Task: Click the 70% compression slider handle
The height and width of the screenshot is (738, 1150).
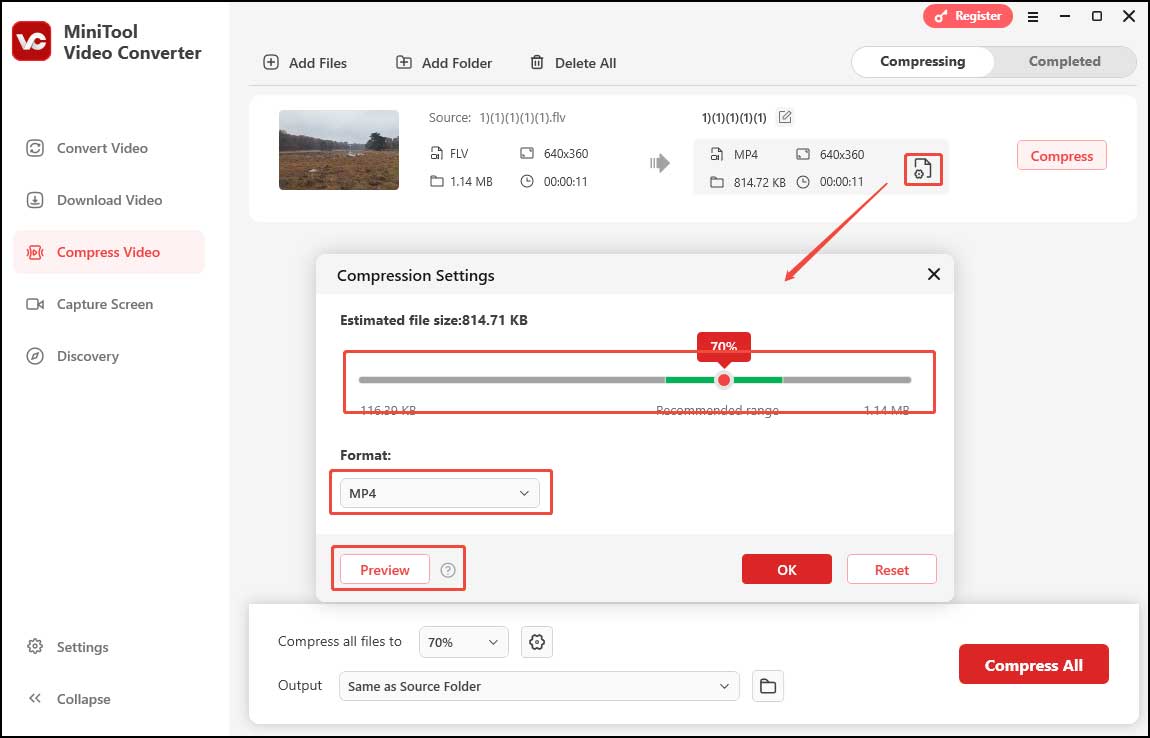Action: click(x=724, y=380)
